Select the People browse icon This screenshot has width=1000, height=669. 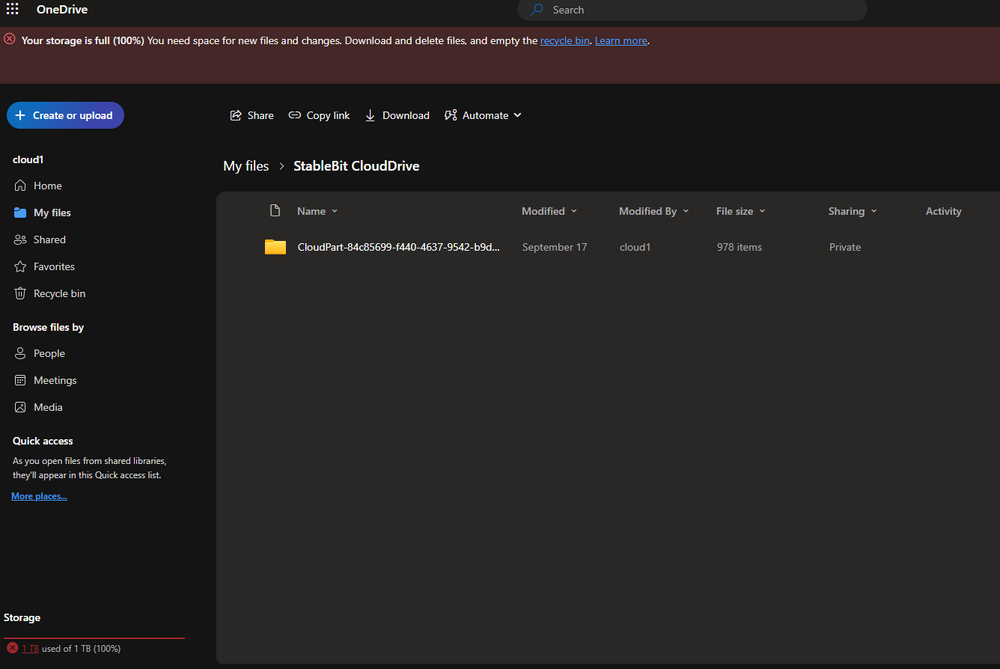tap(20, 353)
